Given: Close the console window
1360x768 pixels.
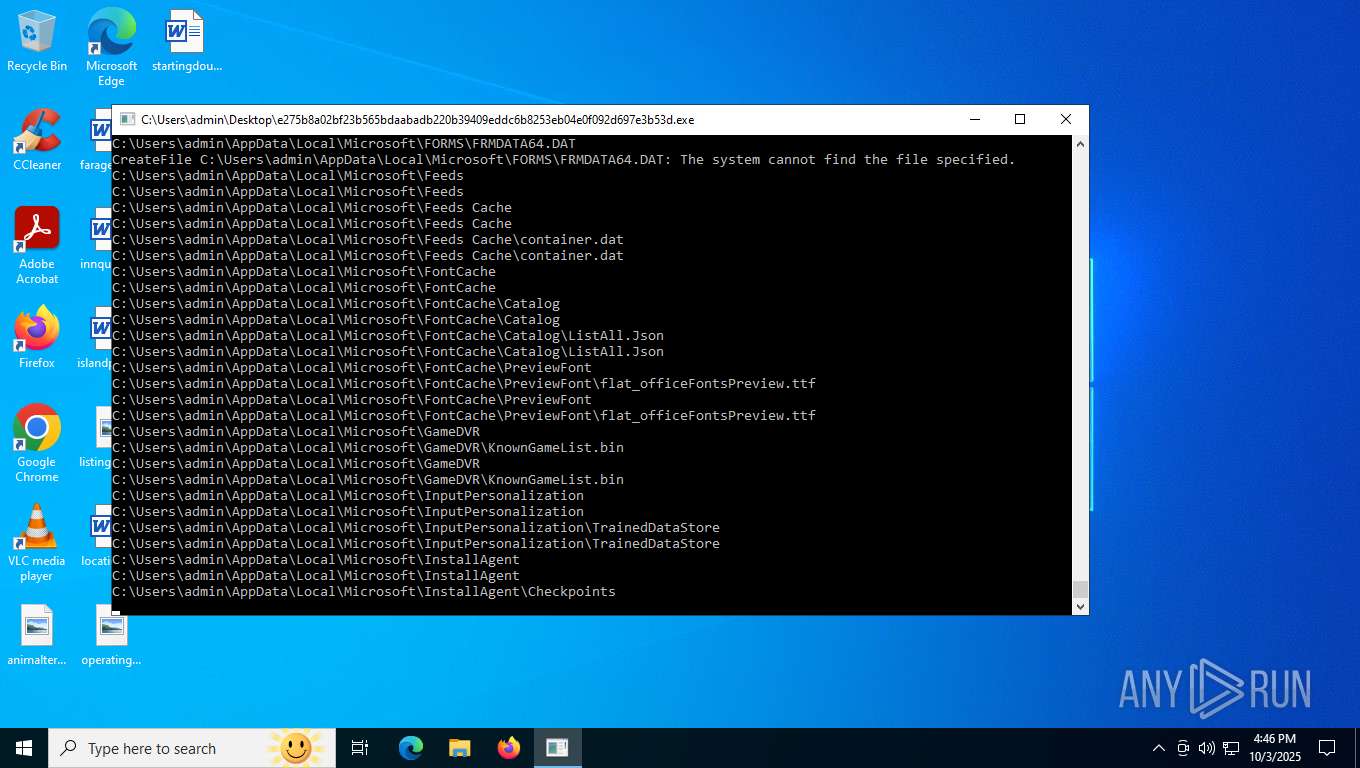Looking at the screenshot, I should point(1066,119).
